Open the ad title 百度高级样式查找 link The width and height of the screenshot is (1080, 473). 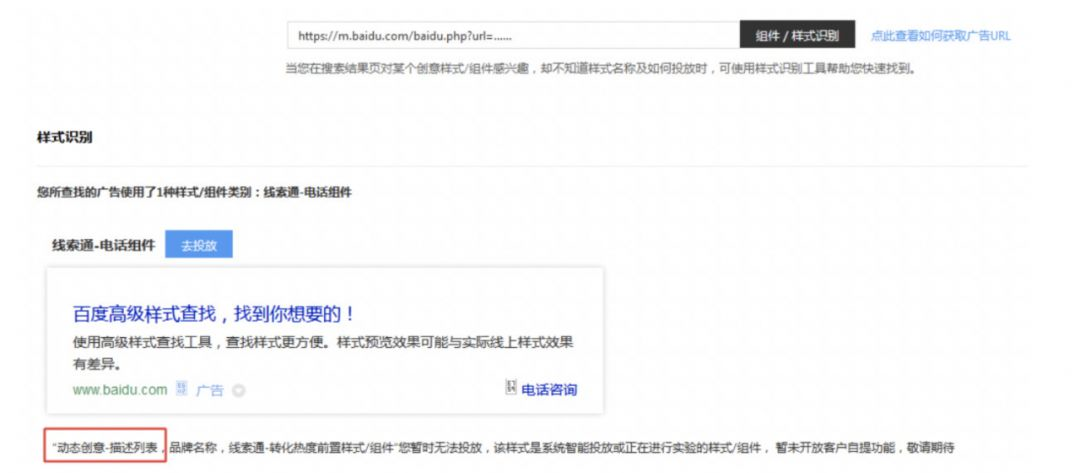pyautogui.click(x=214, y=313)
